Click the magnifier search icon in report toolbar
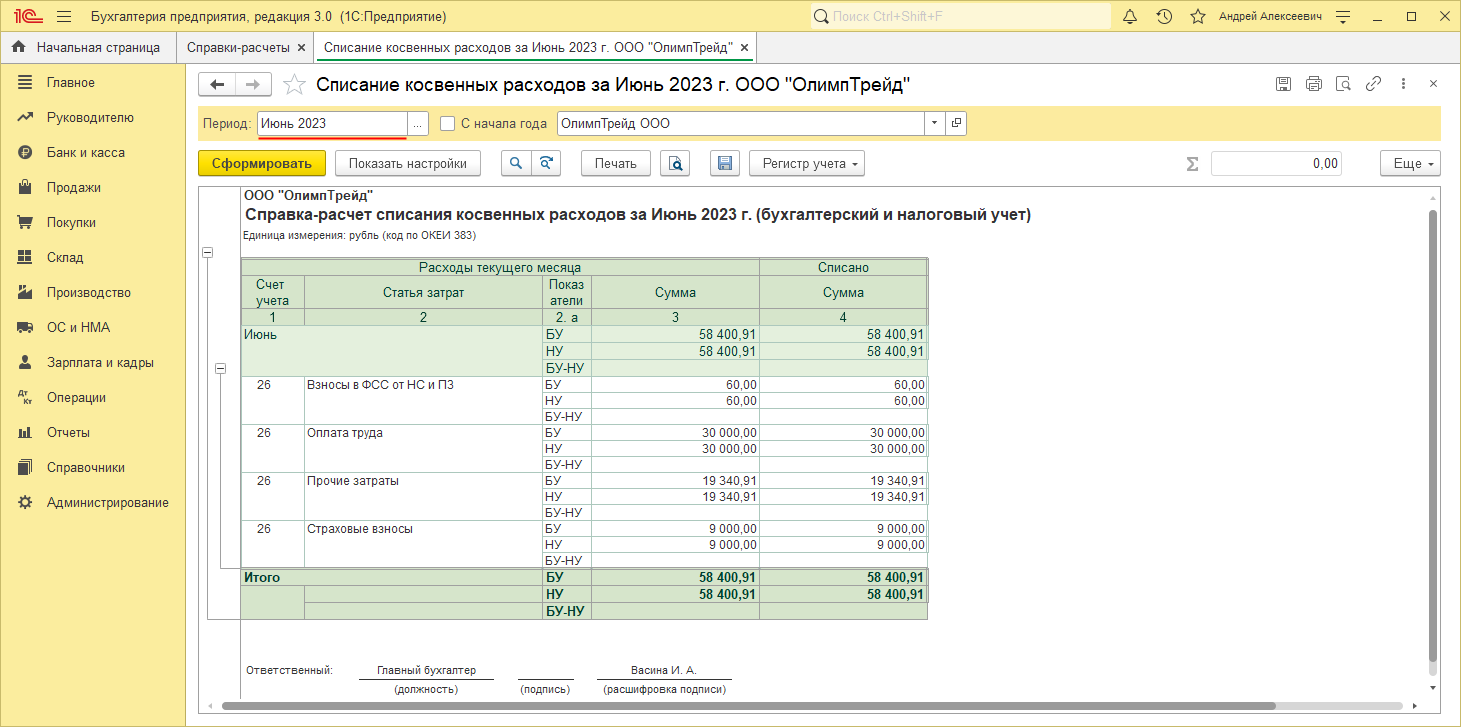This screenshot has height=727, width=1461. tap(516, 164)
